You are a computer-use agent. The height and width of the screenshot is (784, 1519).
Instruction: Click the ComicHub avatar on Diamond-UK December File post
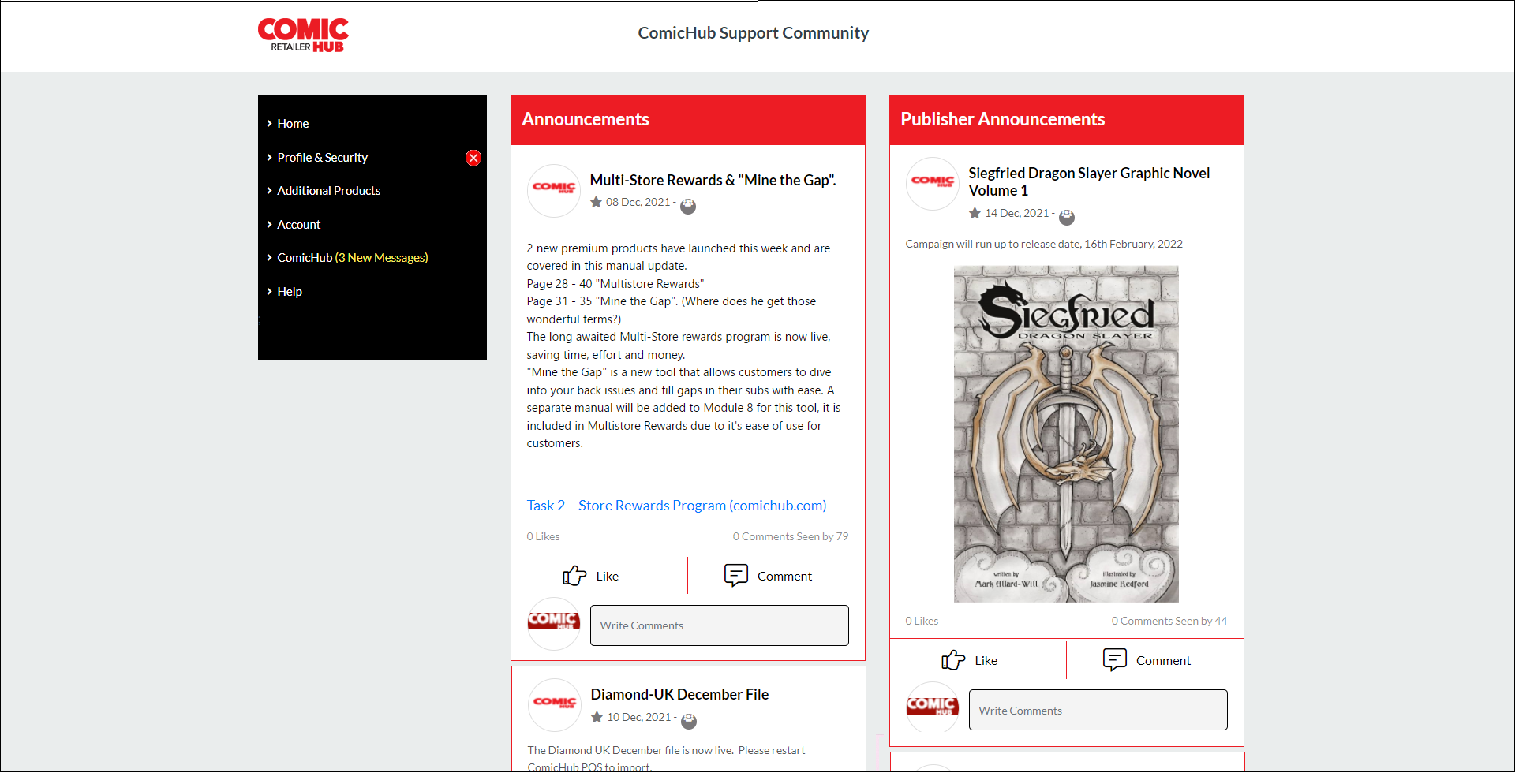555,705
